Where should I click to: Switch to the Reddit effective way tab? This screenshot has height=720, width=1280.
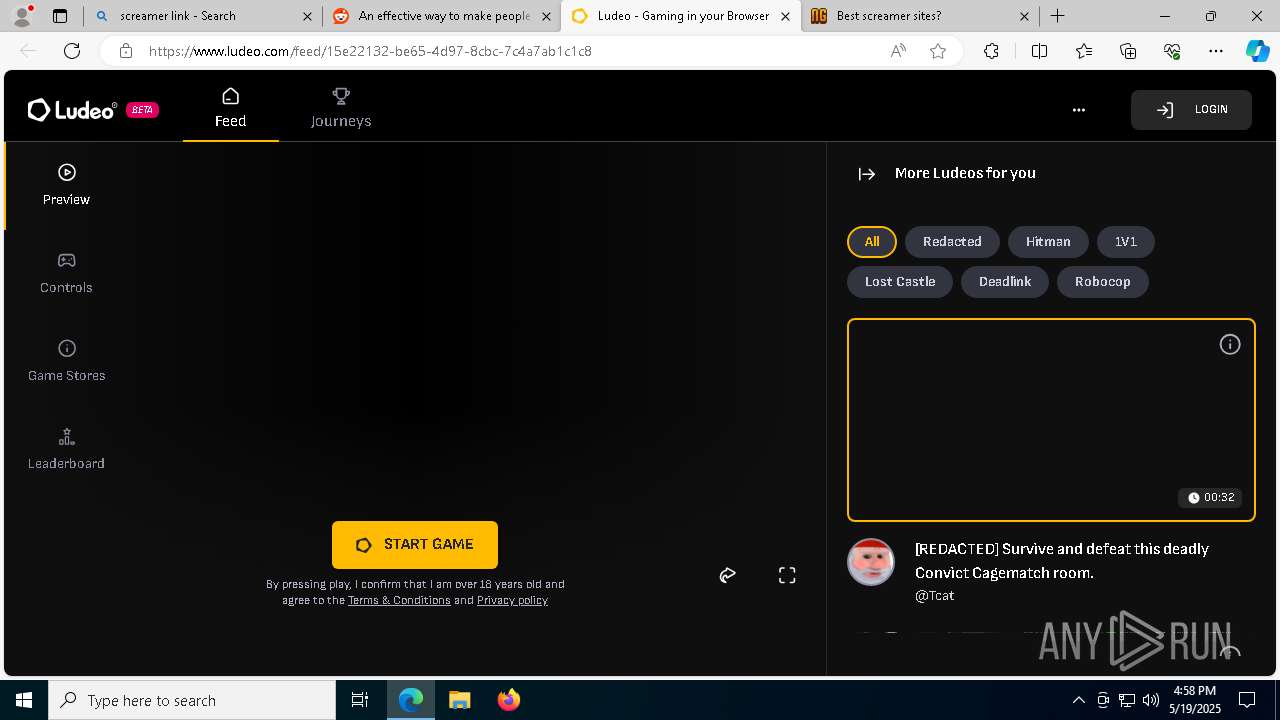pyautogui.click(x=442, y=16)
